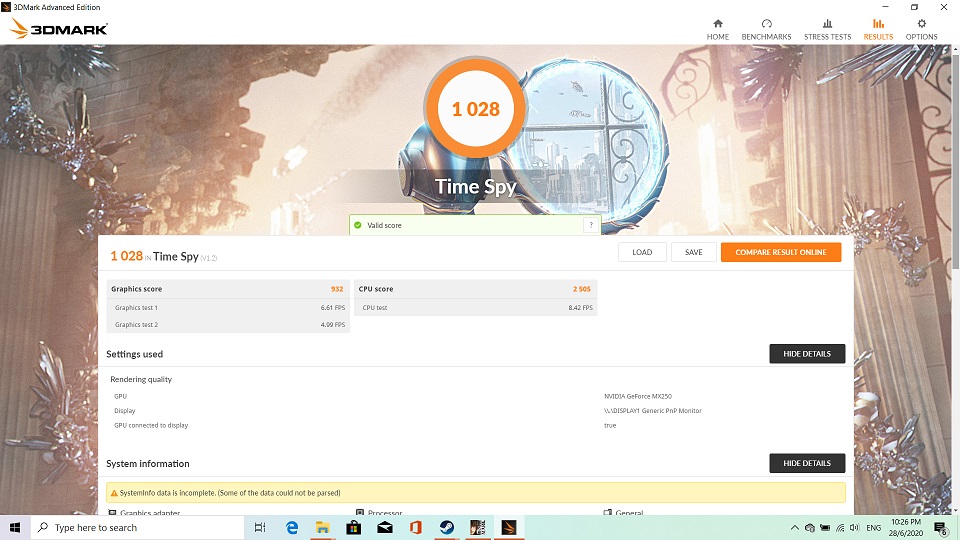Hide details of Settings used section
Image resolution: width=960 pixels, height=540 pixels.
point(807,354)
